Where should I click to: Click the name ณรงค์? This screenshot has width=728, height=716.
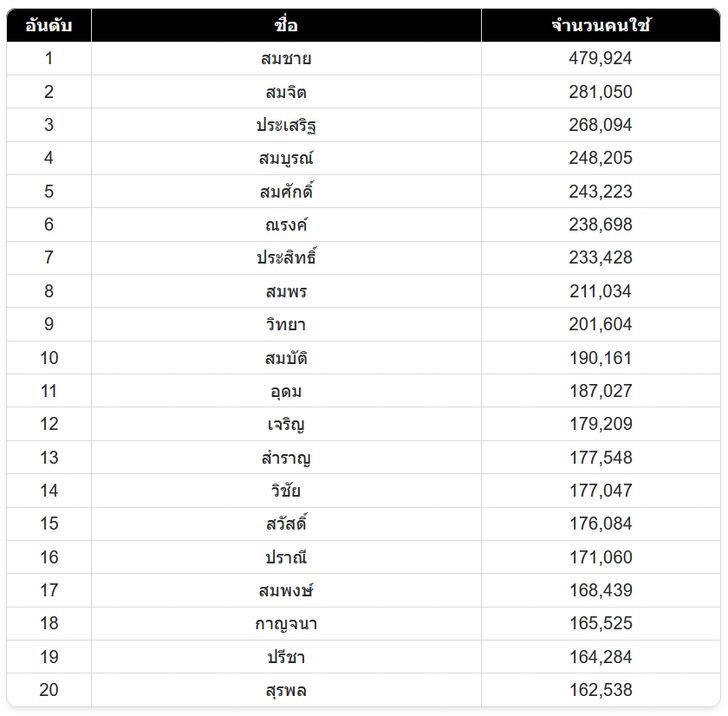pyautogui.click(x=286, y=225)
